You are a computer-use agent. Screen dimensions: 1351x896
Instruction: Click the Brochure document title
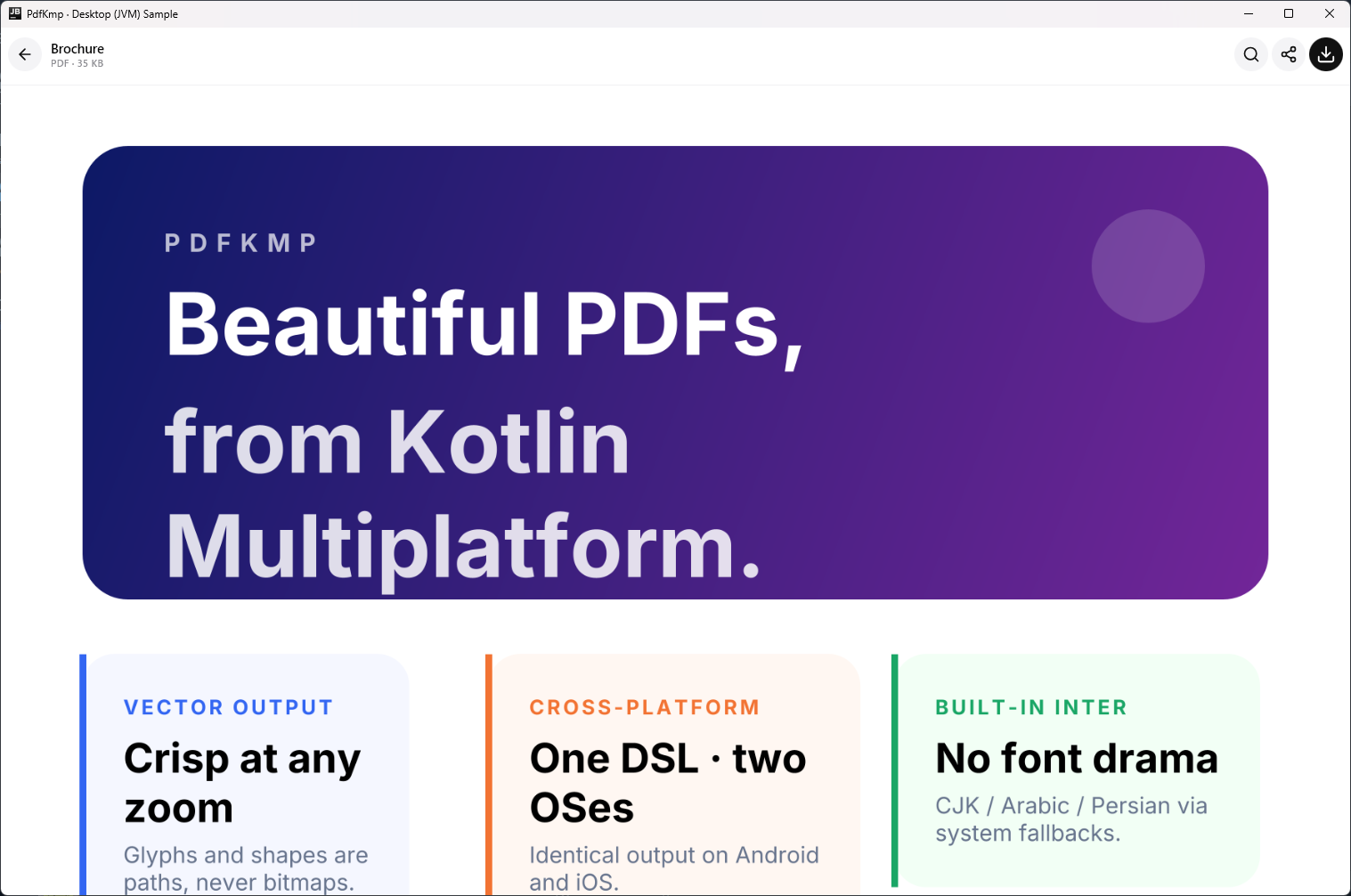77,49
